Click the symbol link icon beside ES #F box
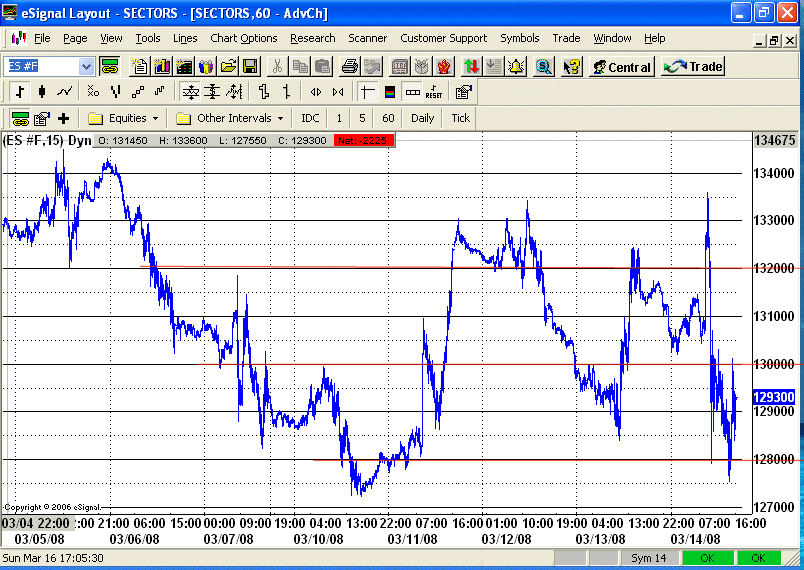804x570 pixels. [110, 67]
